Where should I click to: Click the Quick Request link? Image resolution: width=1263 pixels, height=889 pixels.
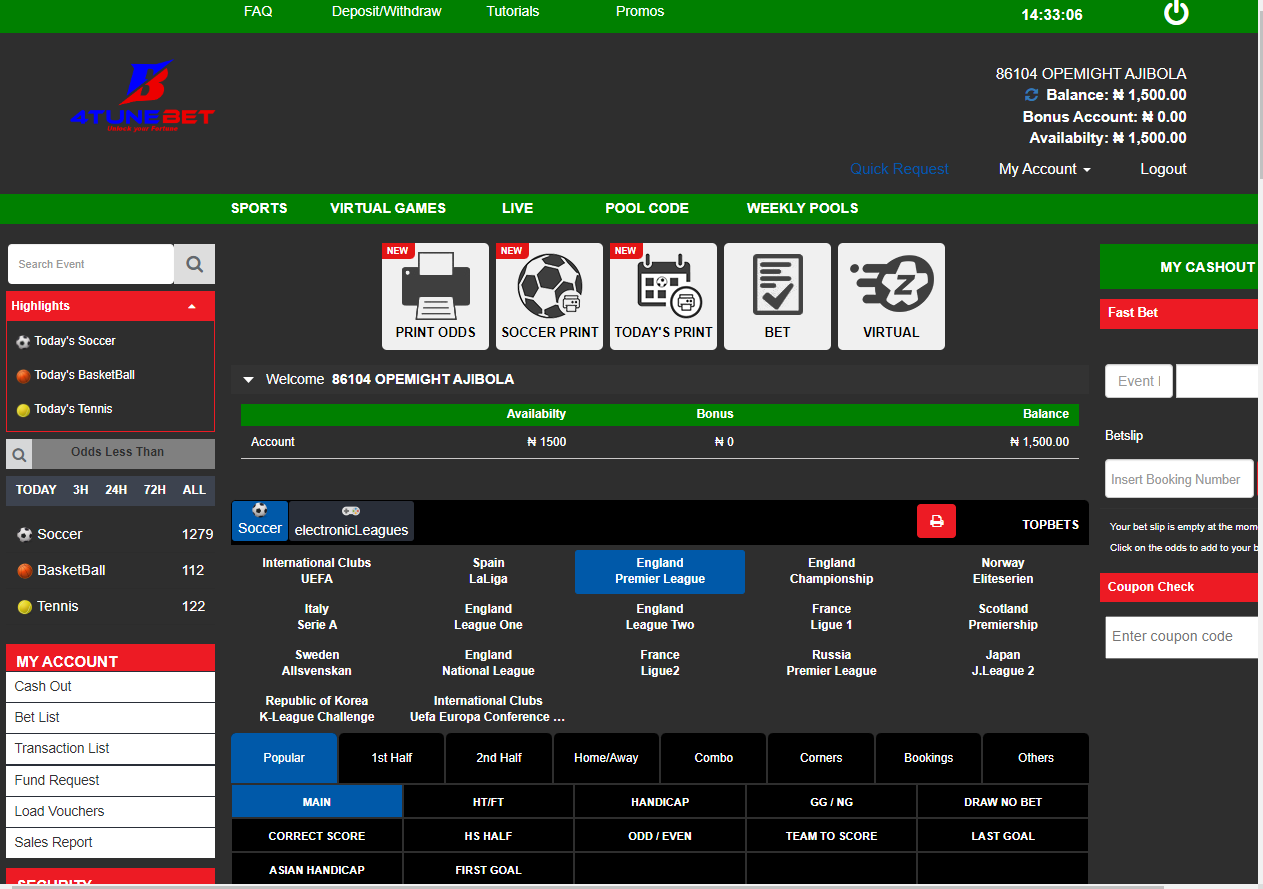(899, 169)
